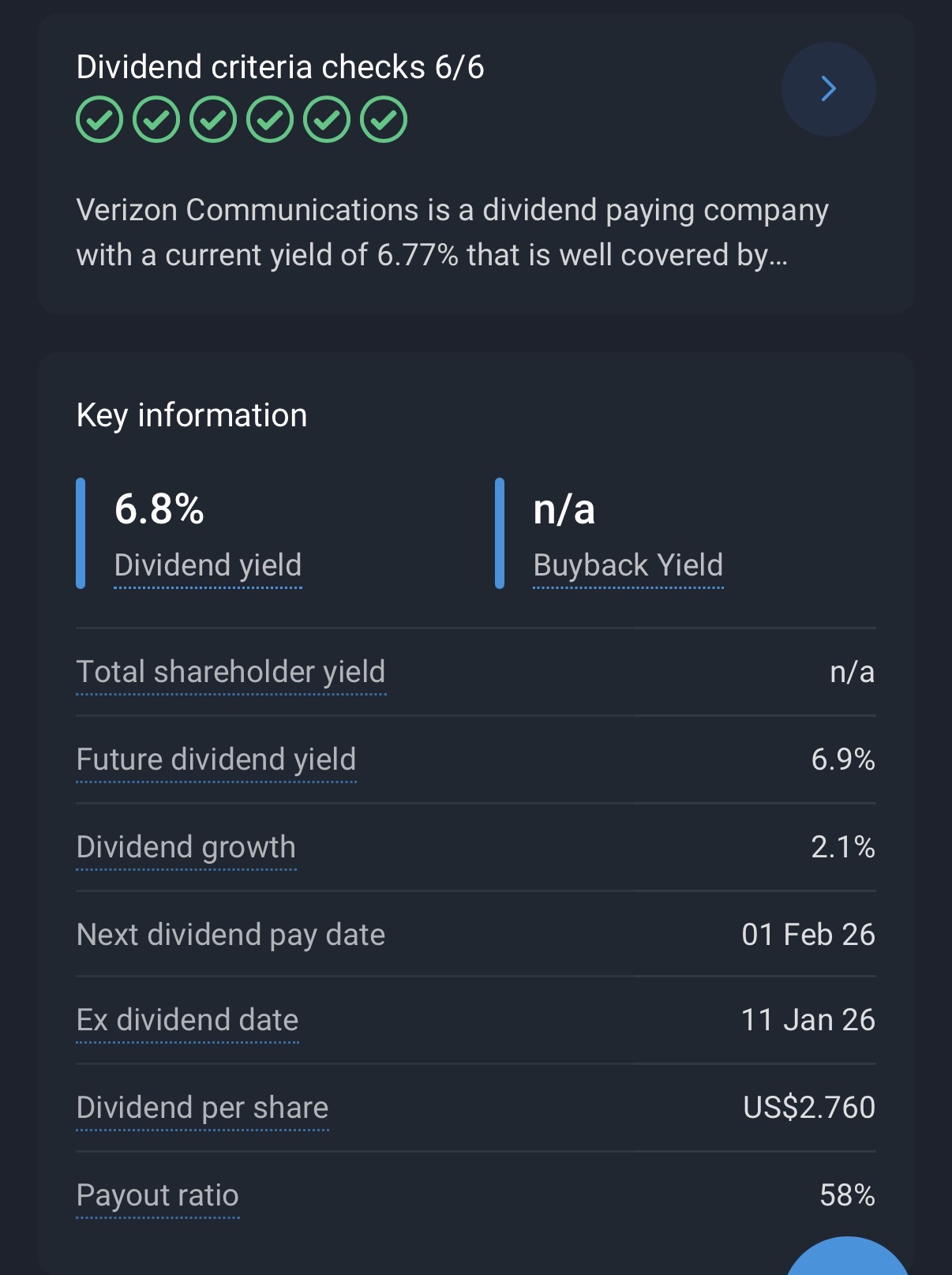Tap the Next dividend pay date row
Image resolution: width=952 pixels, height=1275 pixels.
[x=475, y=935]
